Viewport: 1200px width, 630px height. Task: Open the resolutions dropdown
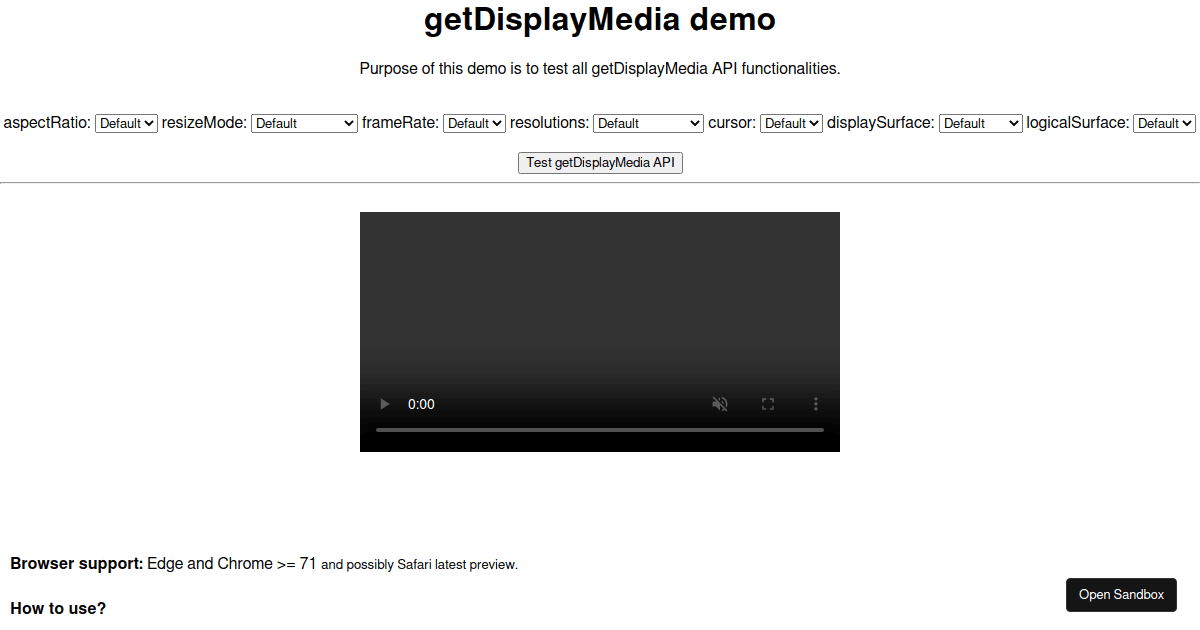[x=648, y=123]
